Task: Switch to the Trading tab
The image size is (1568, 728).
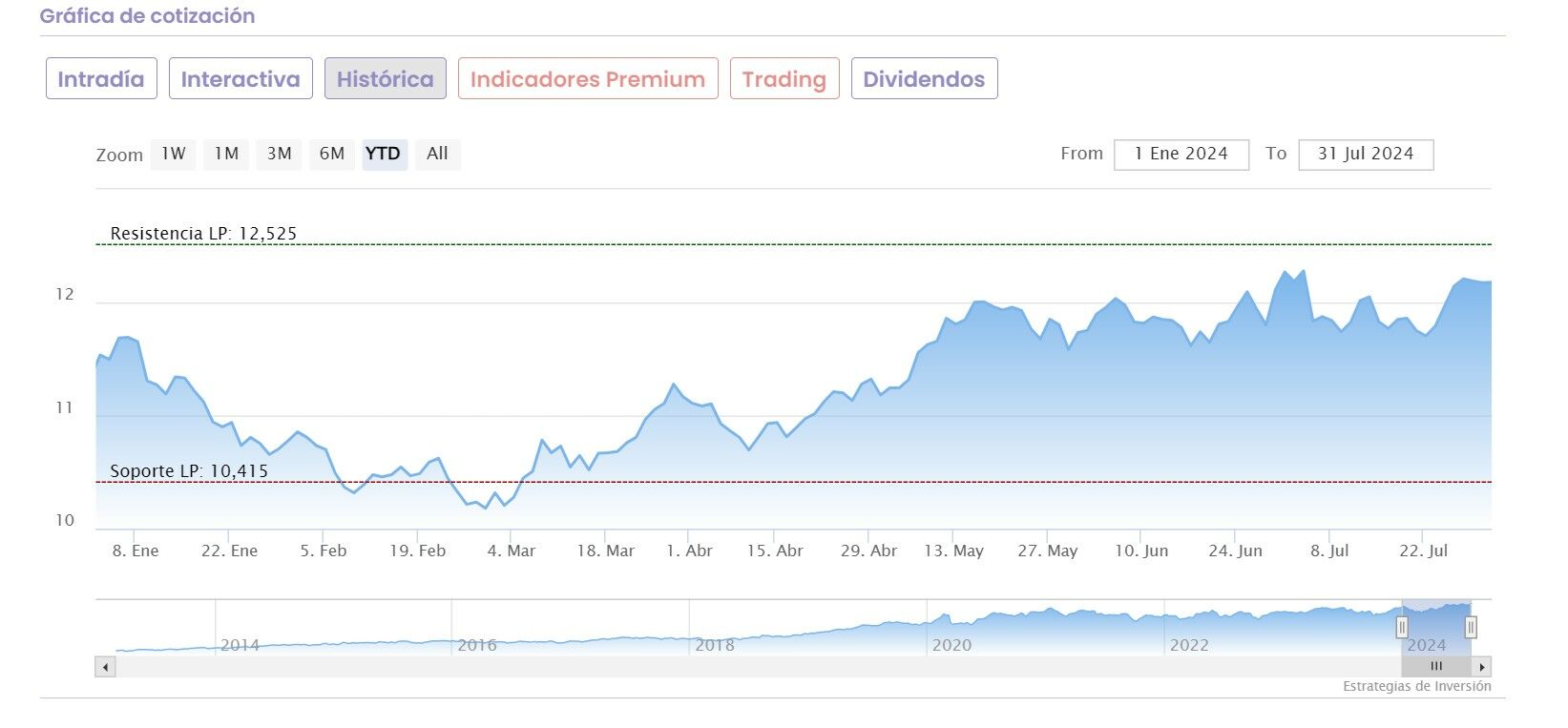Action: pyautogui.click(x=784, y=79)
